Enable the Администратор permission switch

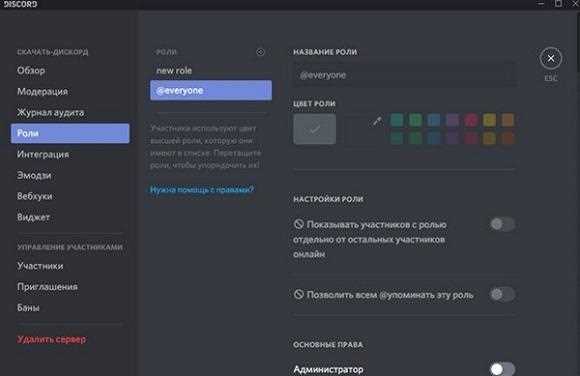pyautogui.click(x=502, y=369)
